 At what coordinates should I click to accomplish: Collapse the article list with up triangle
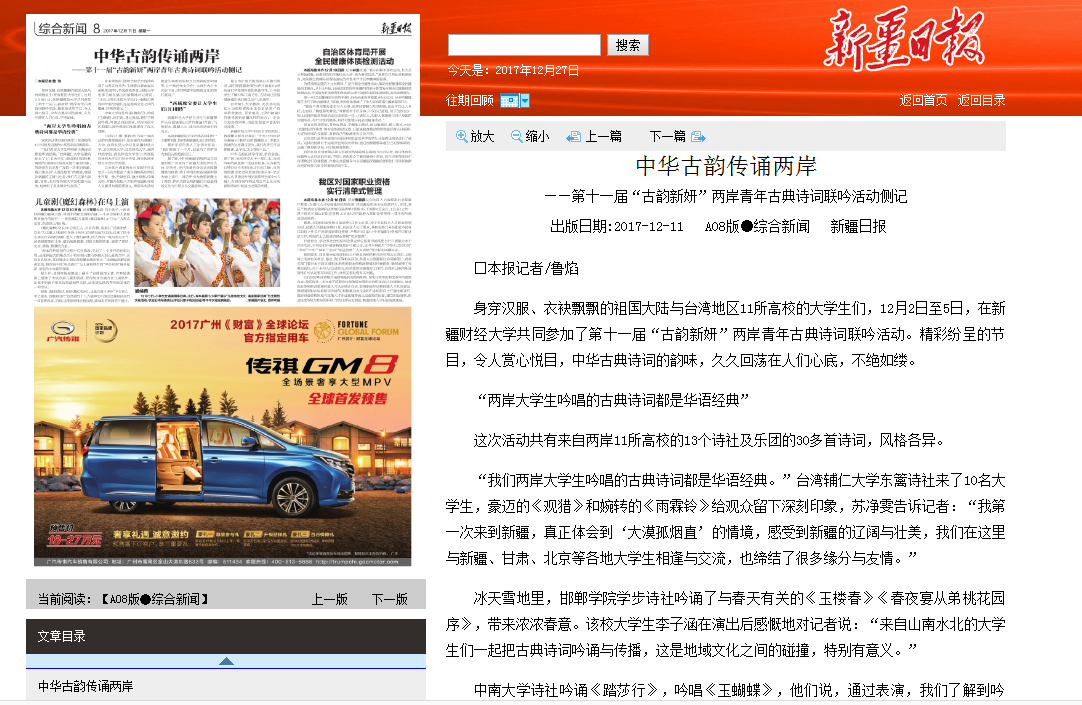pyautogui.click(x=226, y=661)
